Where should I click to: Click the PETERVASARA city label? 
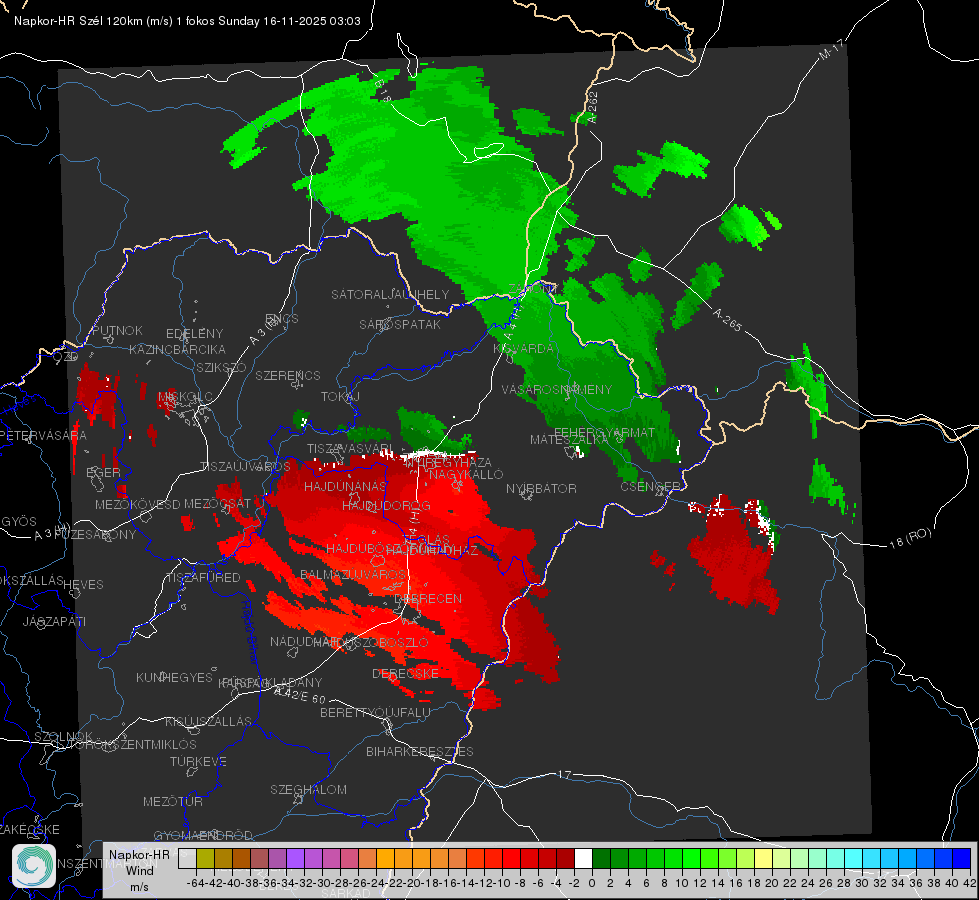click(44, 435)
